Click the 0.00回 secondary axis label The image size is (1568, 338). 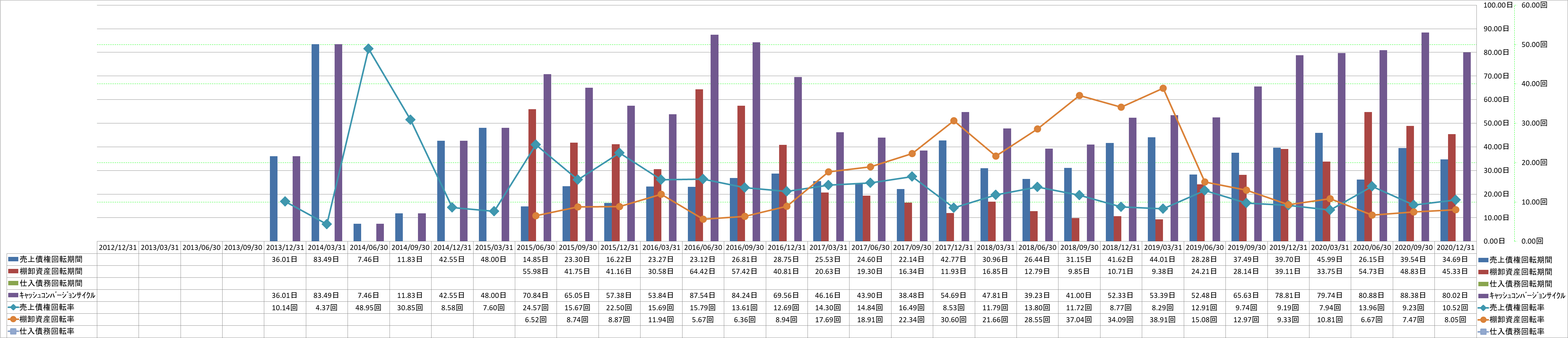point(1533,241)
